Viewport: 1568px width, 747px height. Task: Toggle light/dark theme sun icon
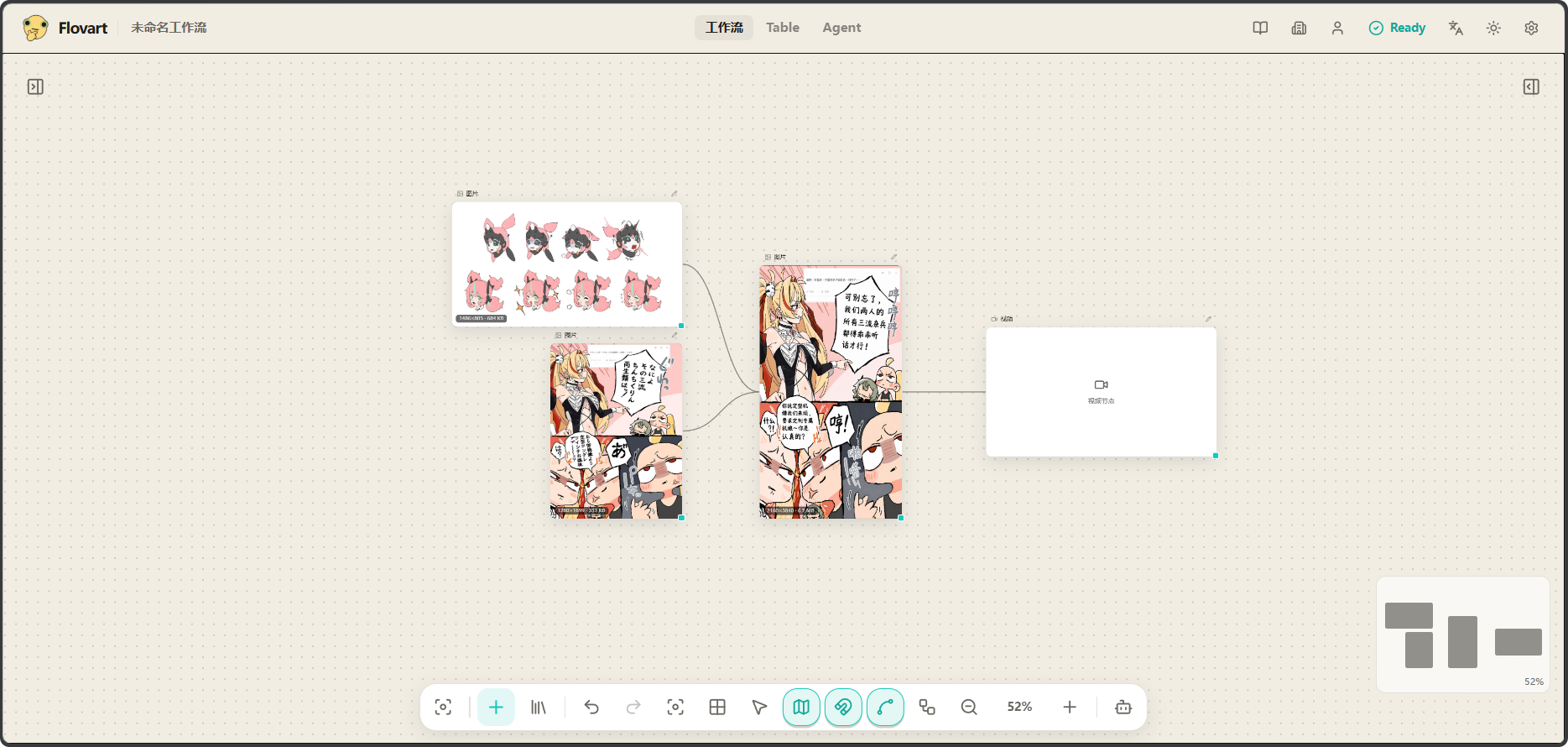pyautogui.click(x=1493, y=28)
